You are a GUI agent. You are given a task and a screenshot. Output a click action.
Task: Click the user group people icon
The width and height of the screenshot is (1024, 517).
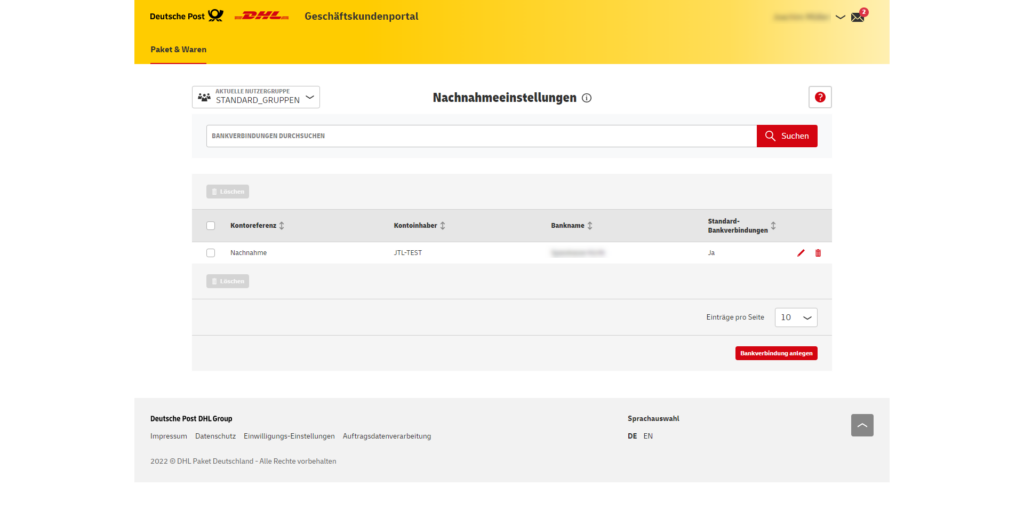point(204,97)
